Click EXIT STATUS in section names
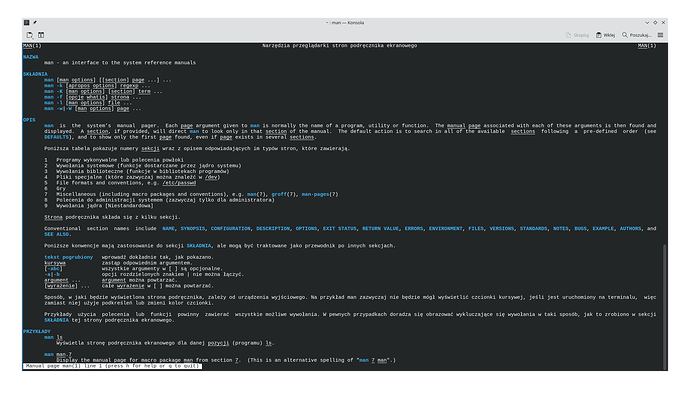The image size is (690, 397). click(340, 229)
